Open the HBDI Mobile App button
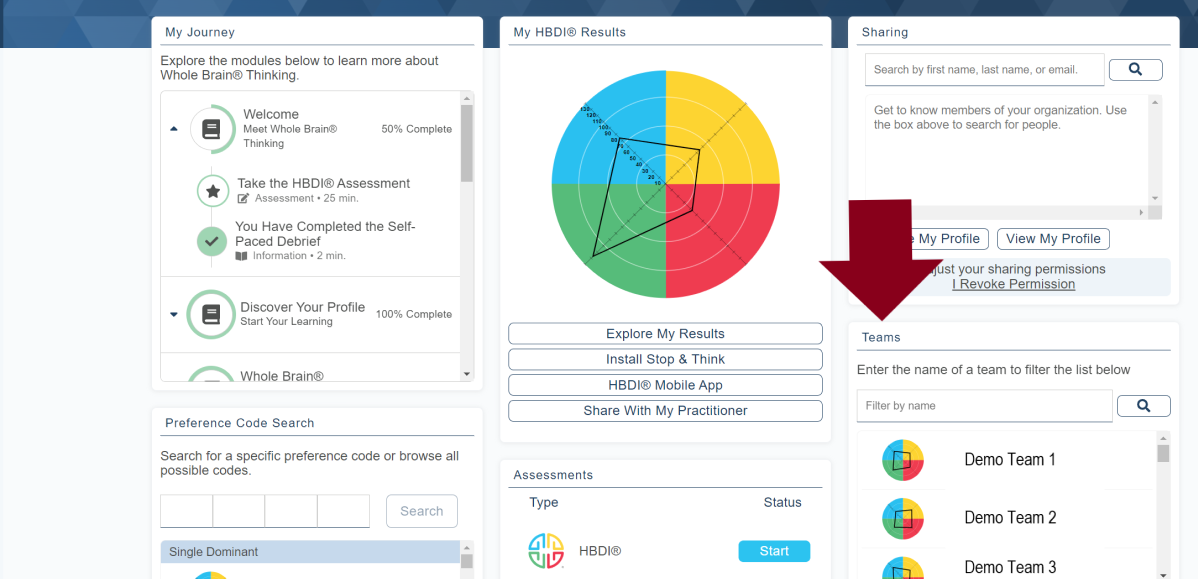 point(665,385)
